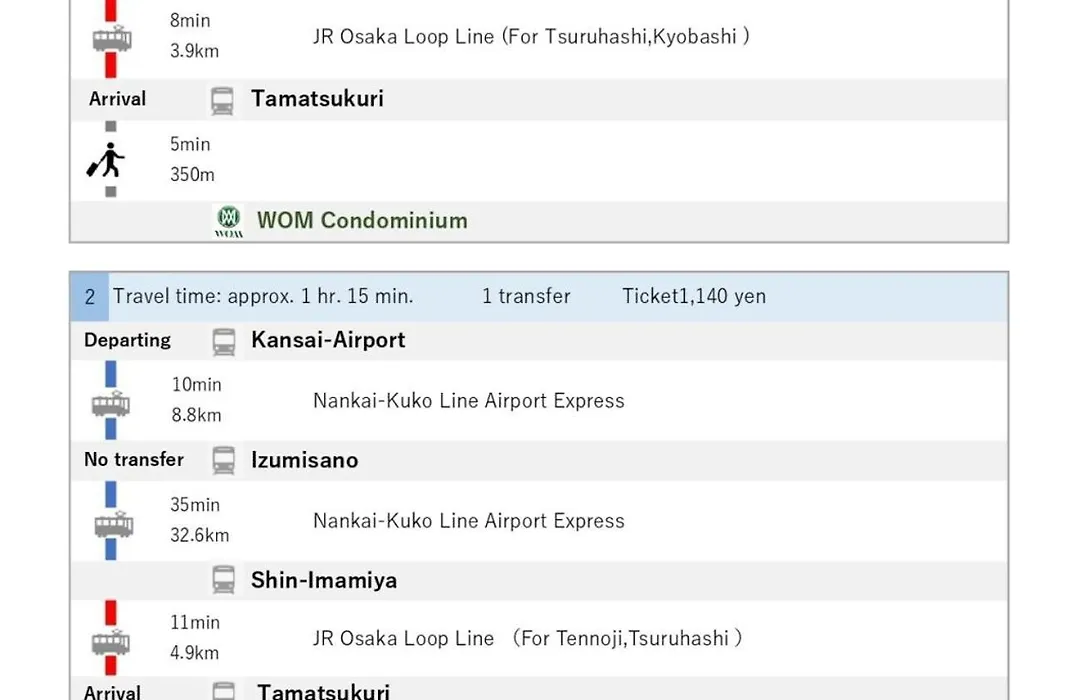This screenshot has height=700, width=1080.
Task: Click the JR Osaka Loop Line For Tennoji text
Action: pyautogui.click(x=528, y=638)
